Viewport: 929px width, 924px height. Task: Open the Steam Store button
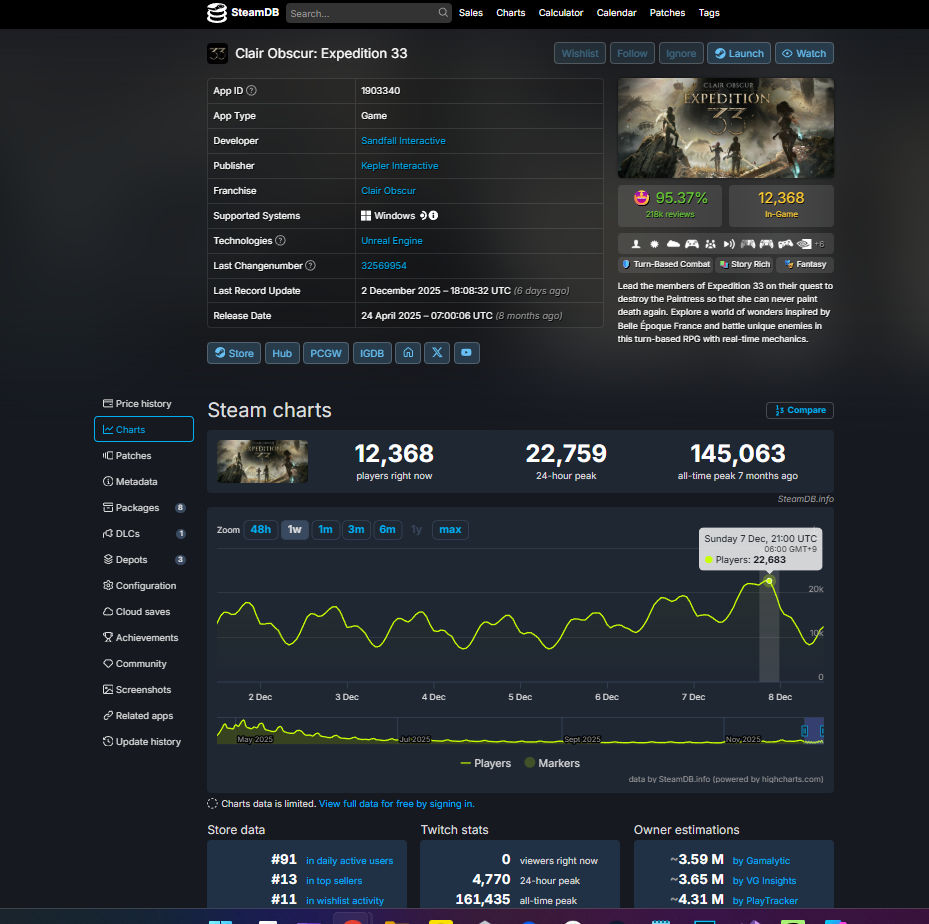234,353
